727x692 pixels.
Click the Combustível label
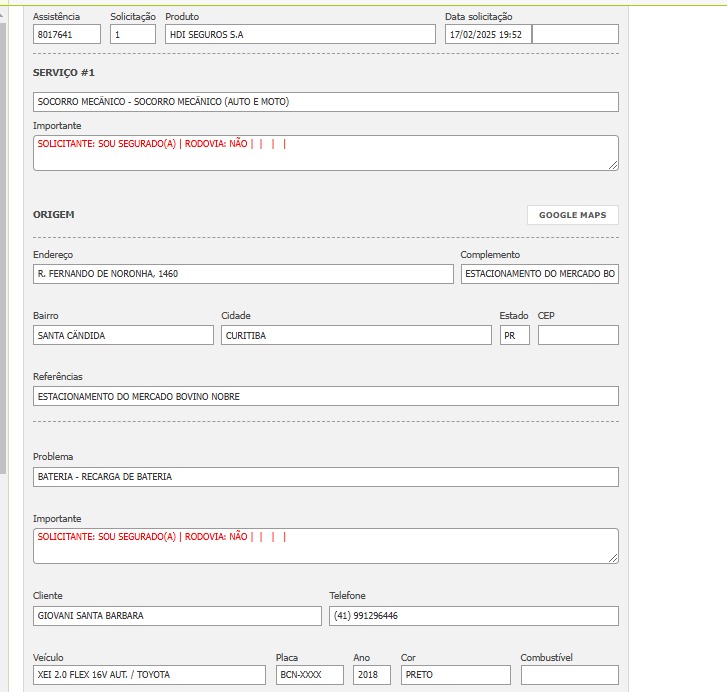click(546, 658)
